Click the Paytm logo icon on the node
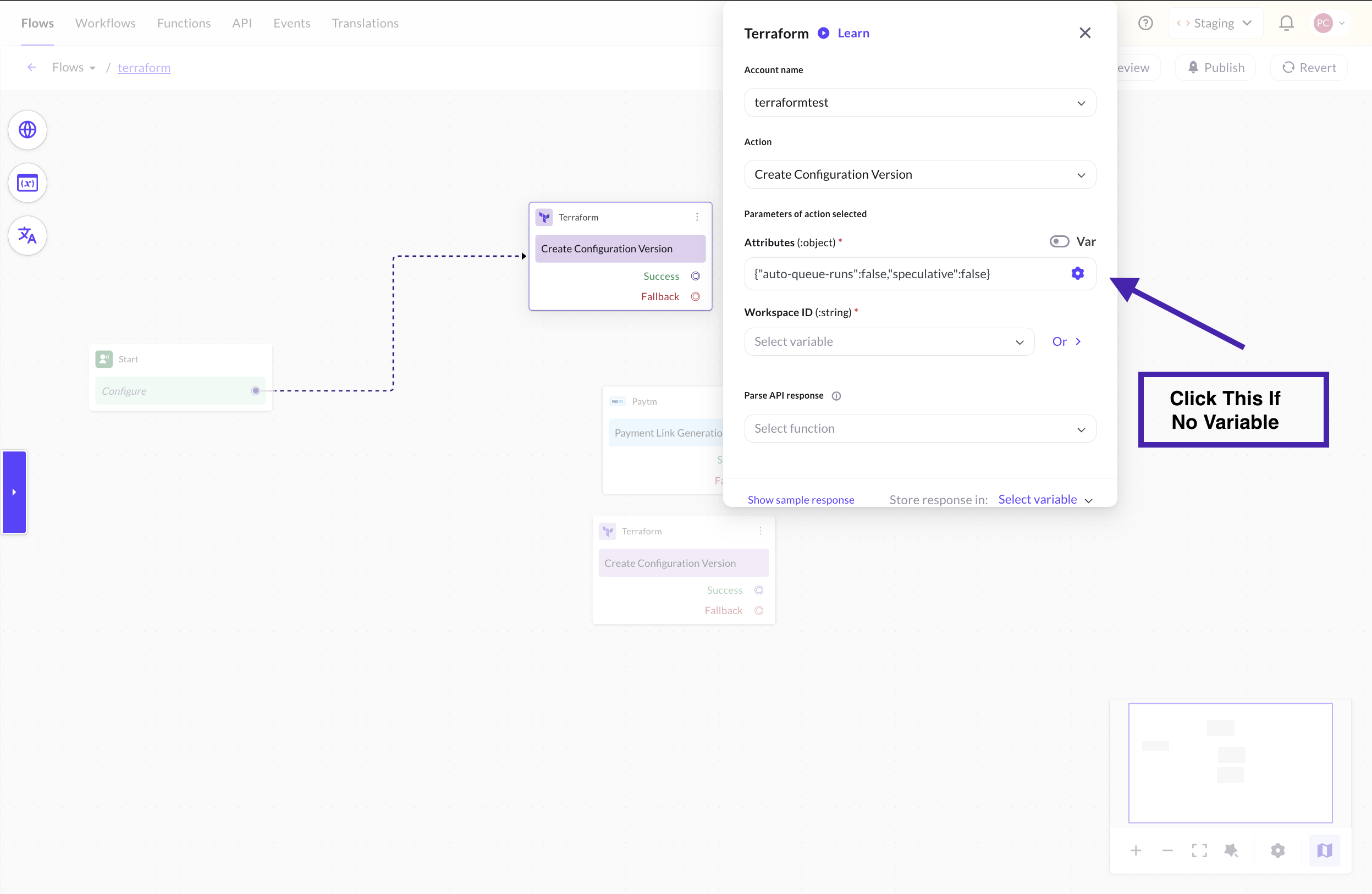1372x894 pixels. [x=618, y=401]
